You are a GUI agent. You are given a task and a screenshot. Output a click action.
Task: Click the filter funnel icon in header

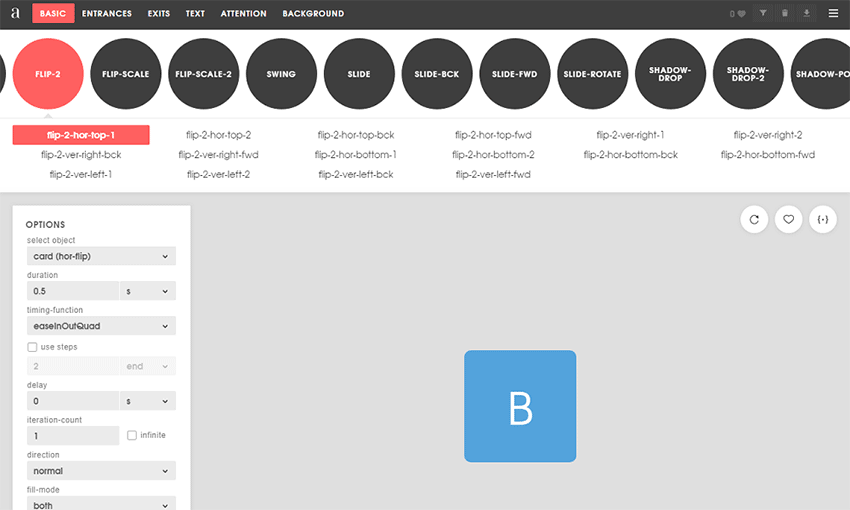pos(763,14)
